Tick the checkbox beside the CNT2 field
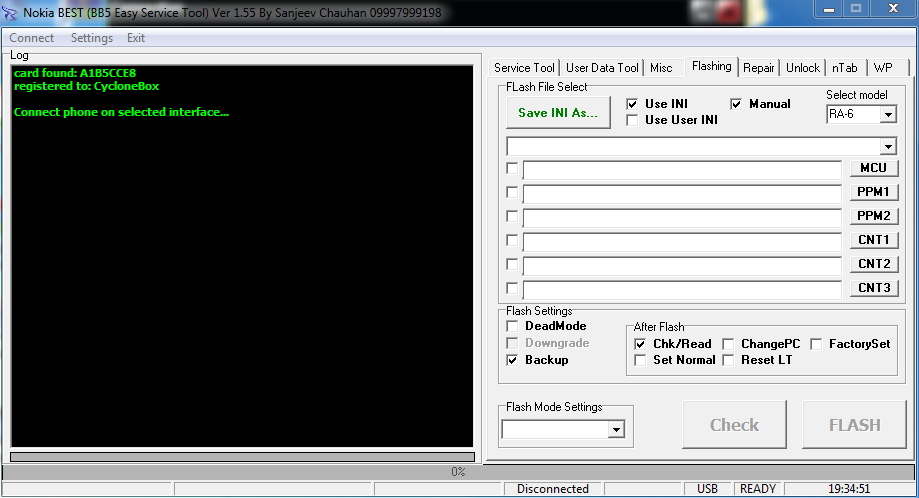Viewport: 919px width, 498px height. (512, 264)
